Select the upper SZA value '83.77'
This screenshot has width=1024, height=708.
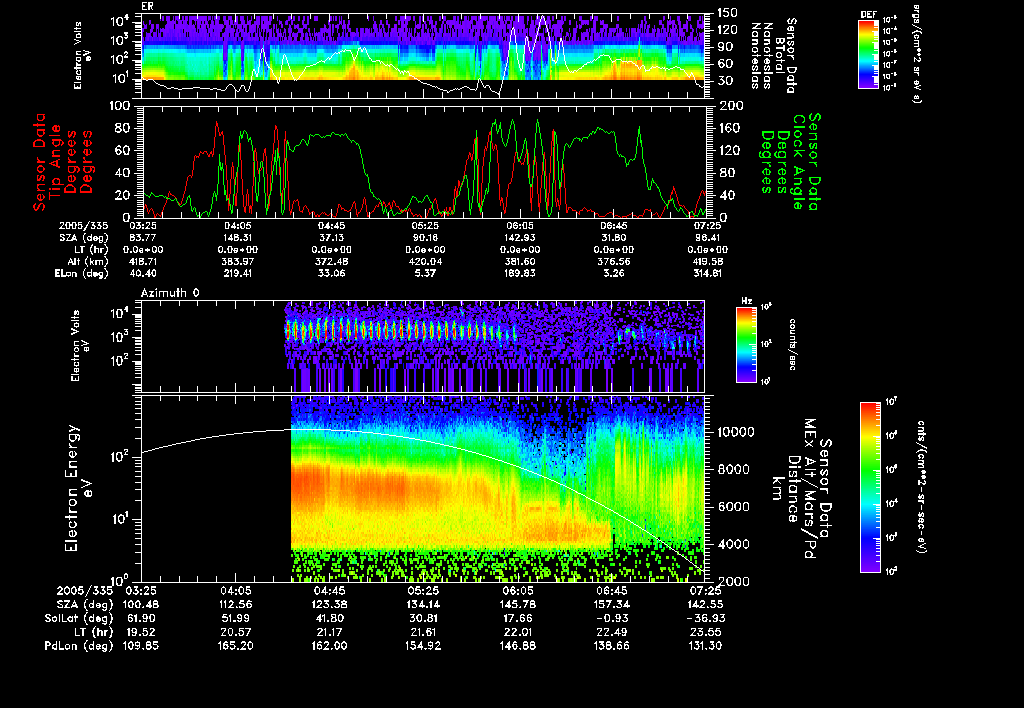[x=144, y=238]
